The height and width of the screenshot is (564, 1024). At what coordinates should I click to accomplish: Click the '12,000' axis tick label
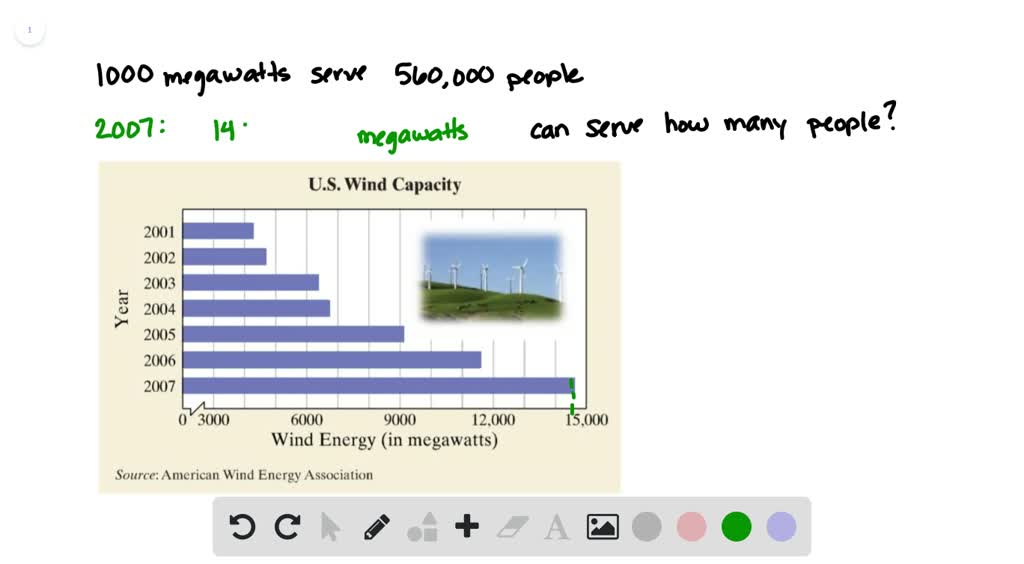click(x=493, y=420)
